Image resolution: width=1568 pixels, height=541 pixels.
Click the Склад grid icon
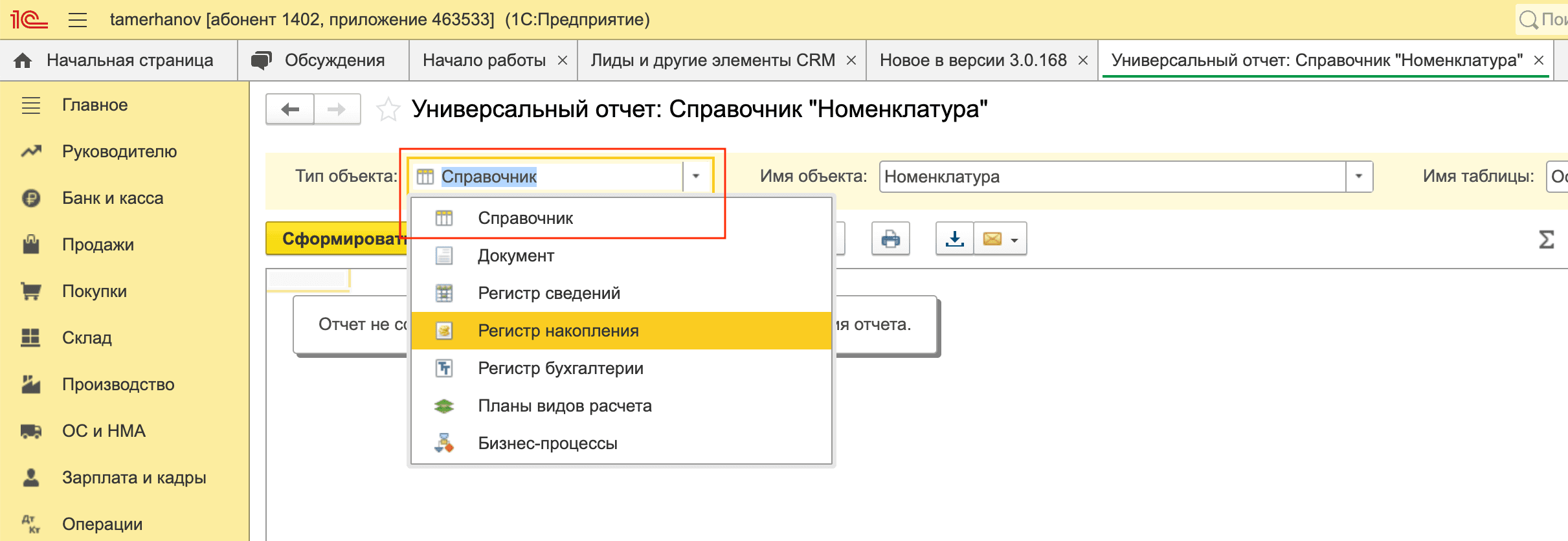click(x=30, y=337)
